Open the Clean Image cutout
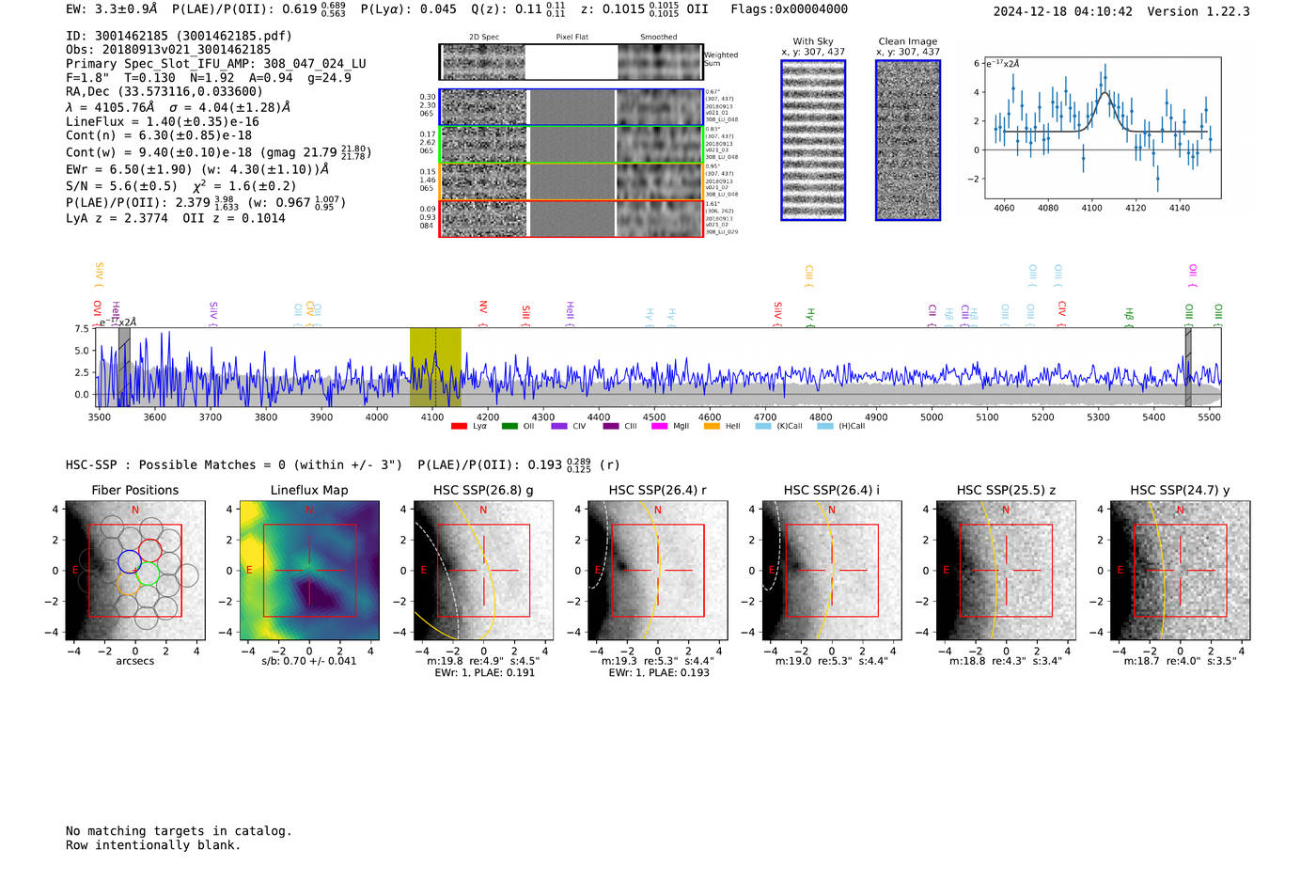 click(908, 140)
